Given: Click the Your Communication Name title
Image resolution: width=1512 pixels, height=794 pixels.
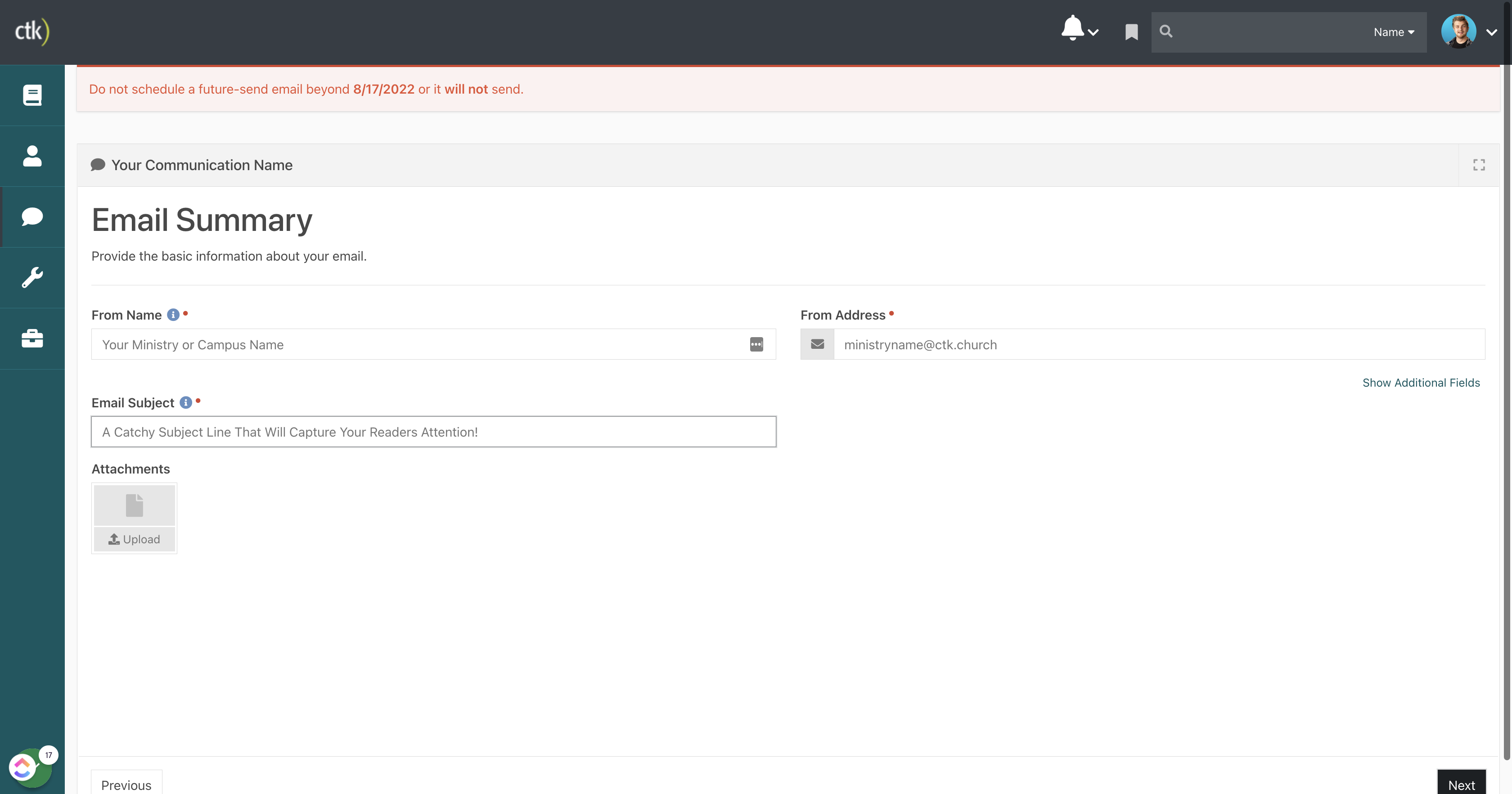Looking at the screenshot, I should tap(202, 165).
